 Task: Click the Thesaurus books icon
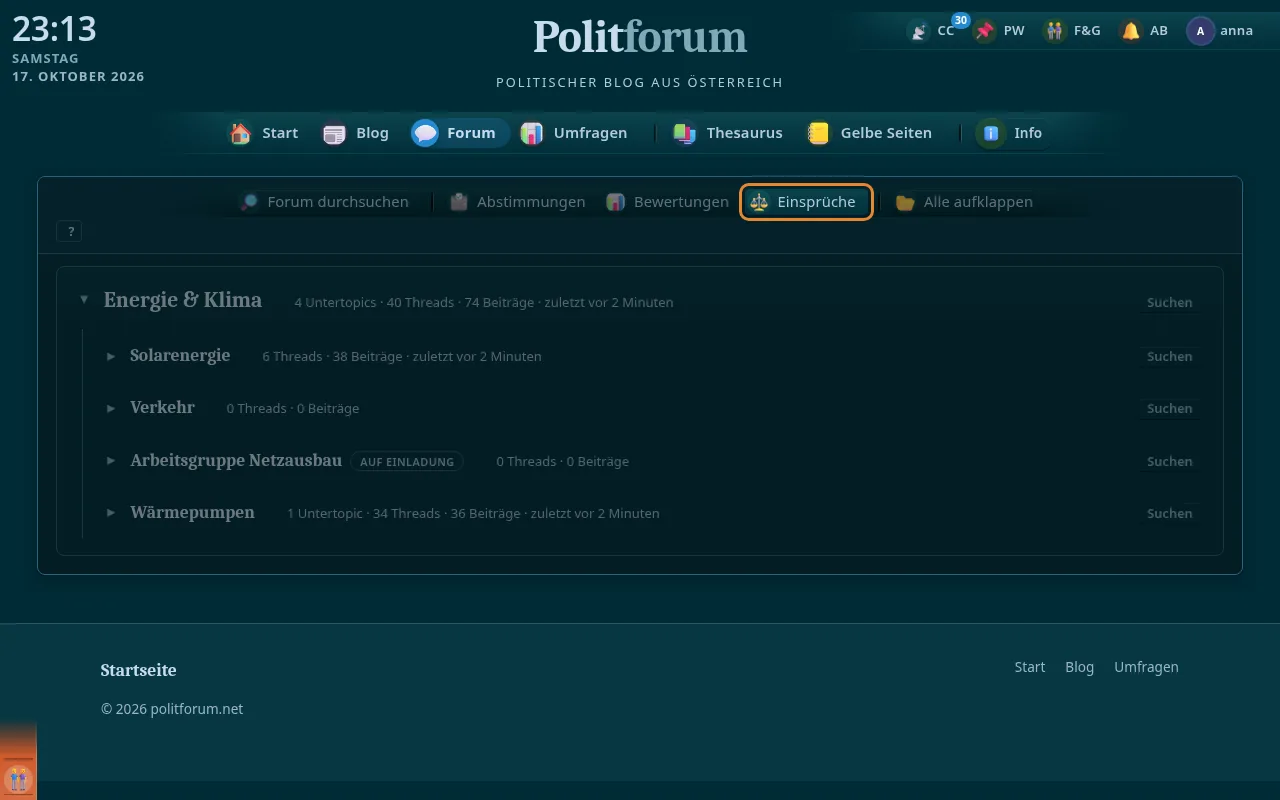coord(685,133)
